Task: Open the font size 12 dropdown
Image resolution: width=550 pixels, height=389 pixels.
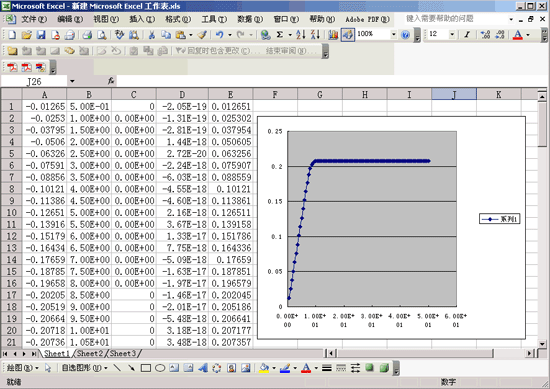Action: (452, 34)
